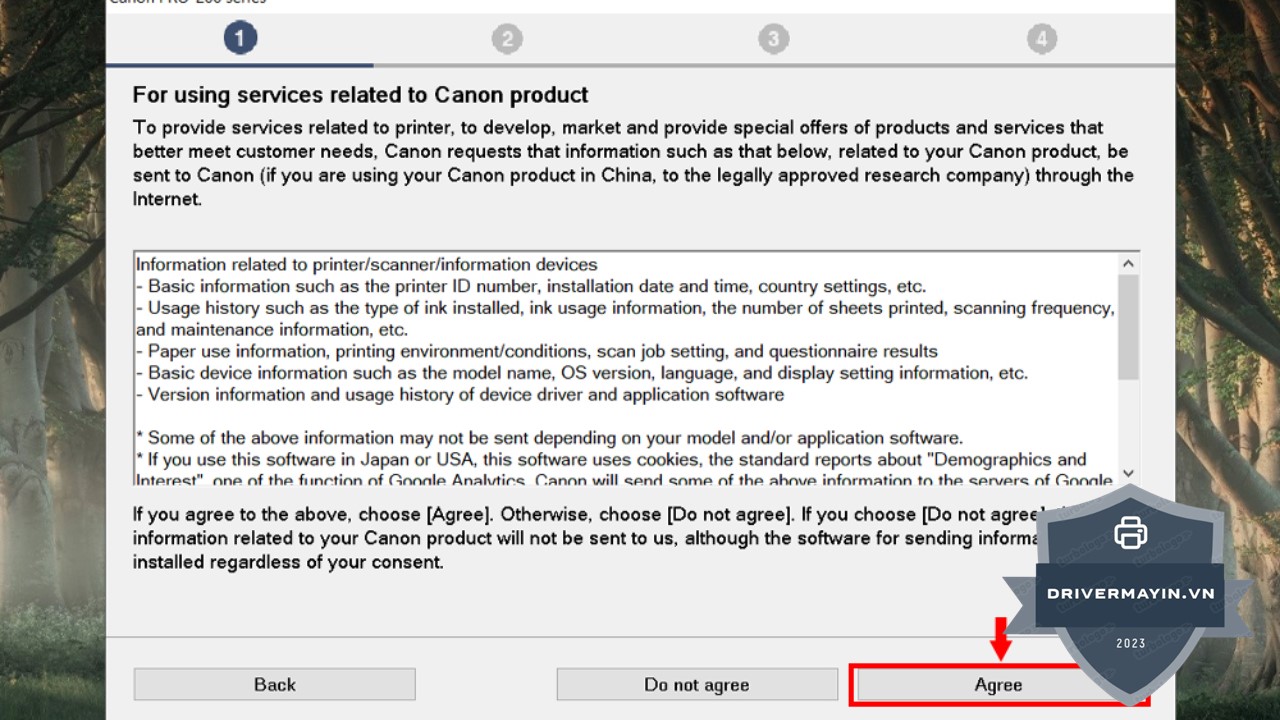Click the printer icon on the badge
Viewport: 1280px width, 720px height.
1130,532
